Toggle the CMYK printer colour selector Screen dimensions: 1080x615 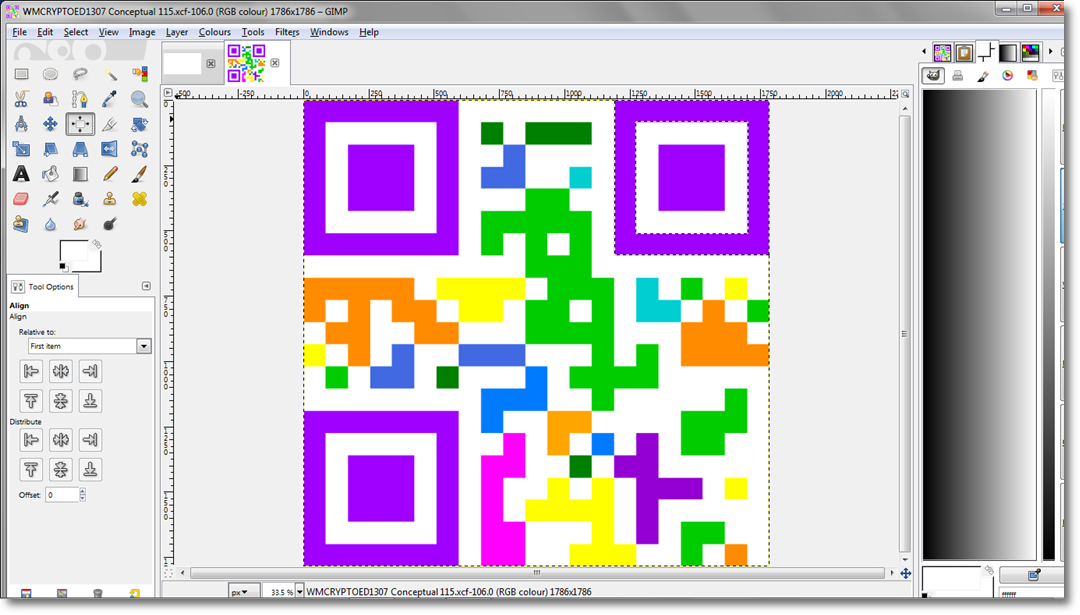pos(958,76)
